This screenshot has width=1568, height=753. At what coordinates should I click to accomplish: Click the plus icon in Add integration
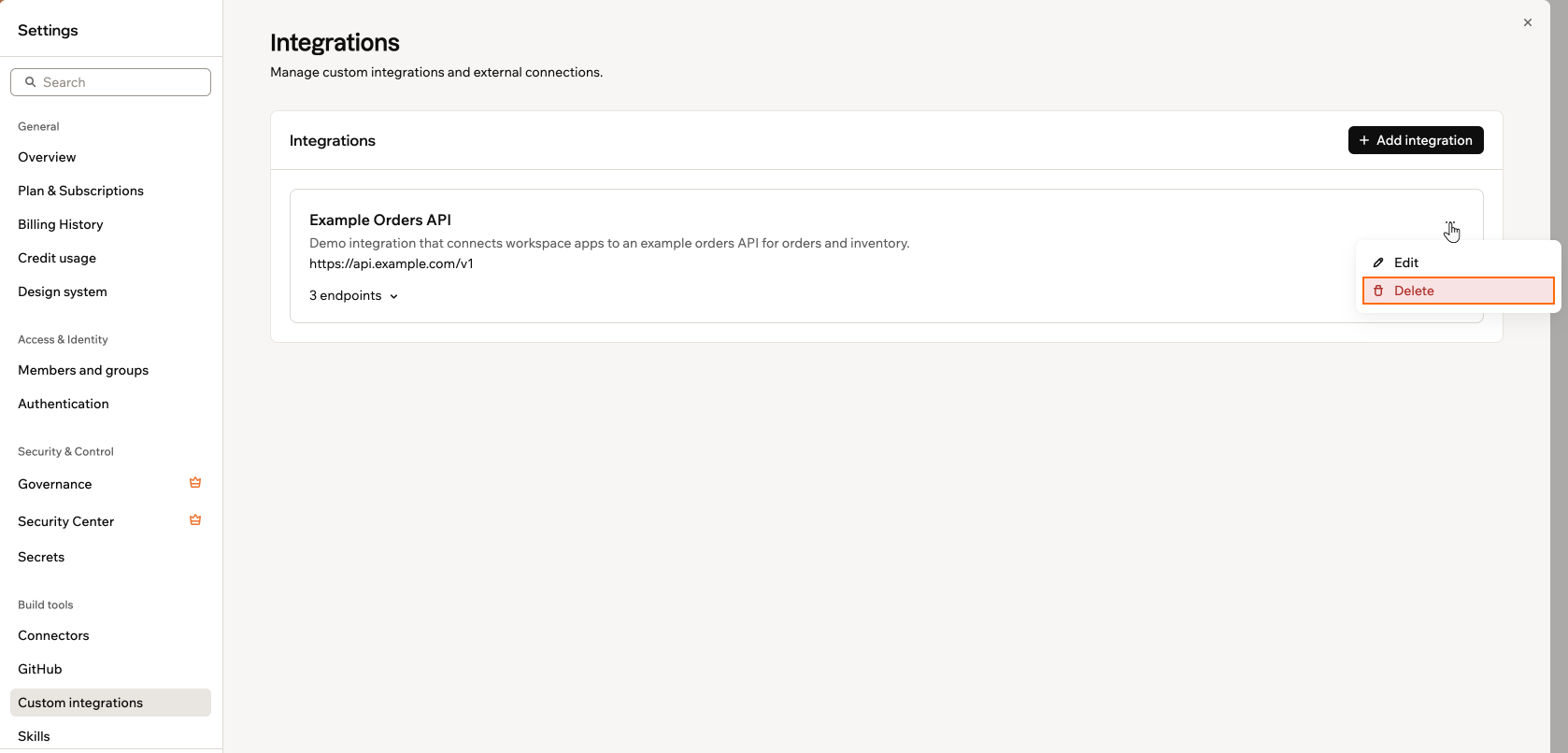pyautogui.click(x=1364, y=140)
